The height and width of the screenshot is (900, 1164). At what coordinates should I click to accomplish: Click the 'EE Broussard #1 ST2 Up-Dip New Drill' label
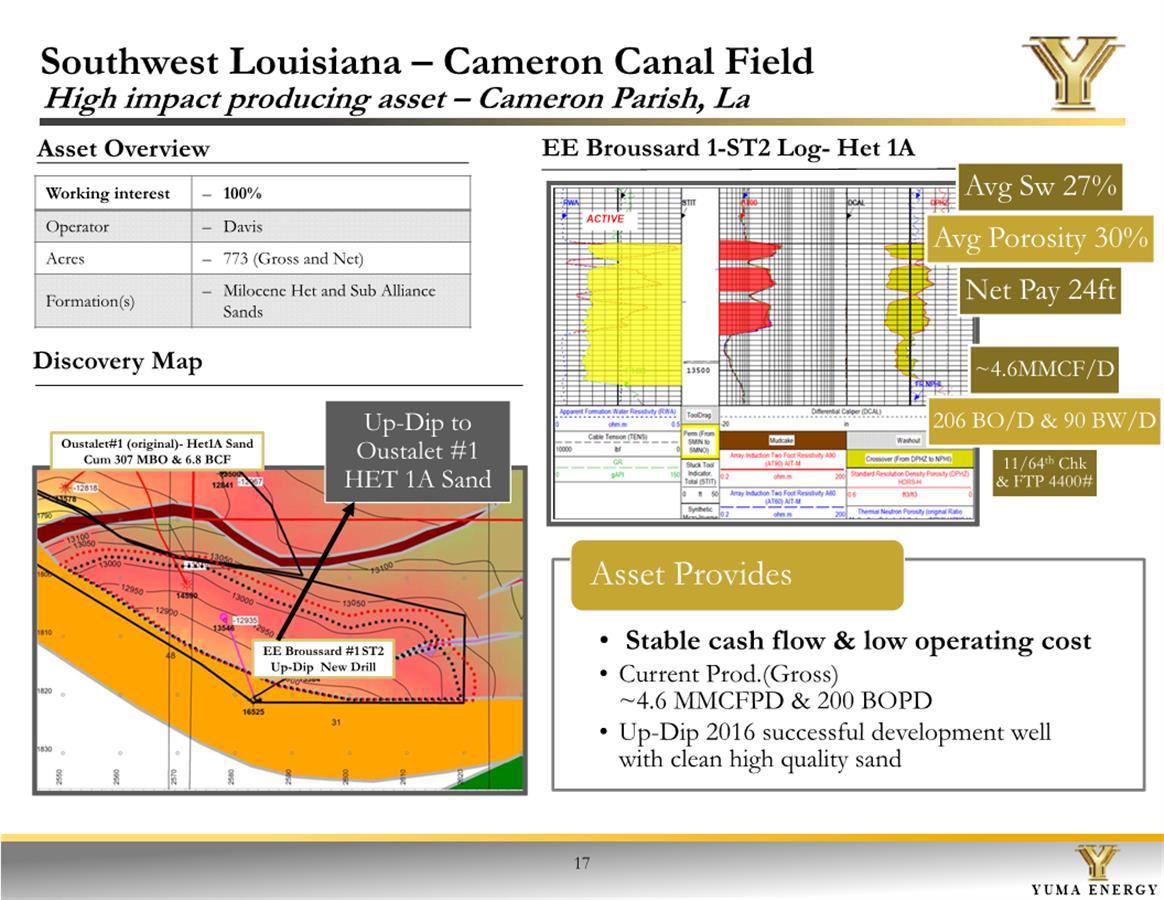click(x=323, y=659)
